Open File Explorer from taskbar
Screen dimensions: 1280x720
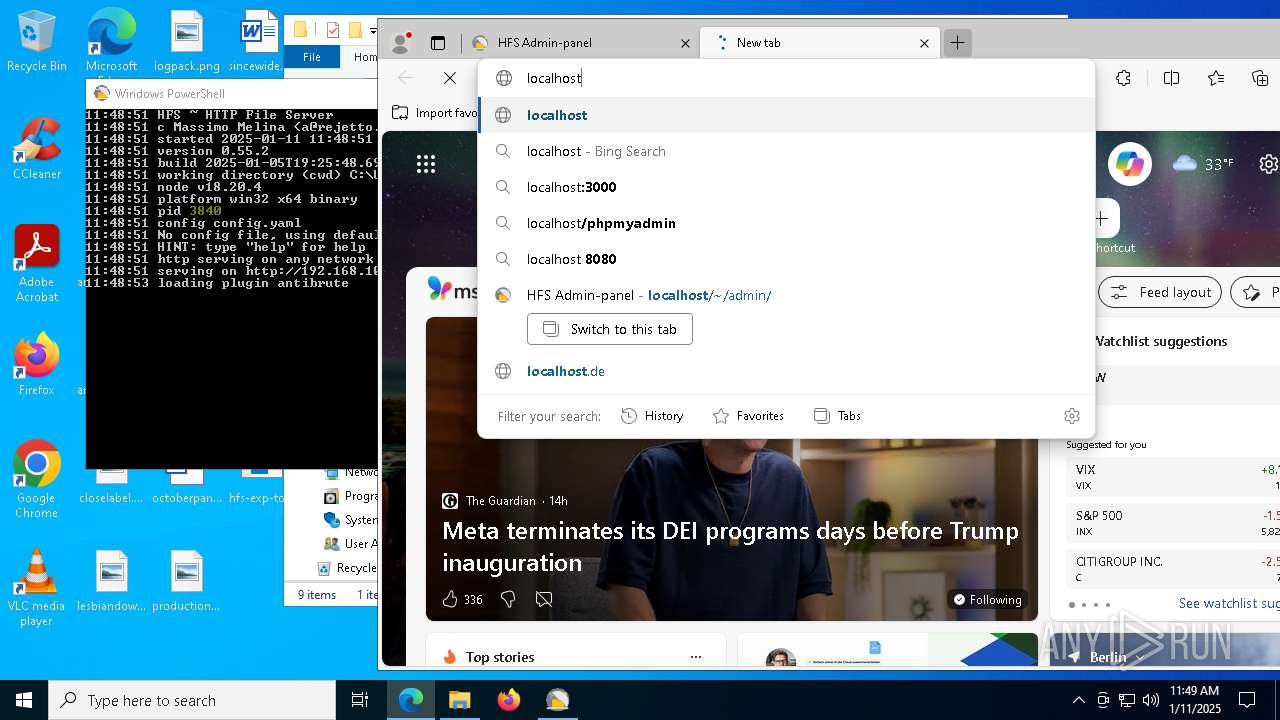click(x=459, y=700)
